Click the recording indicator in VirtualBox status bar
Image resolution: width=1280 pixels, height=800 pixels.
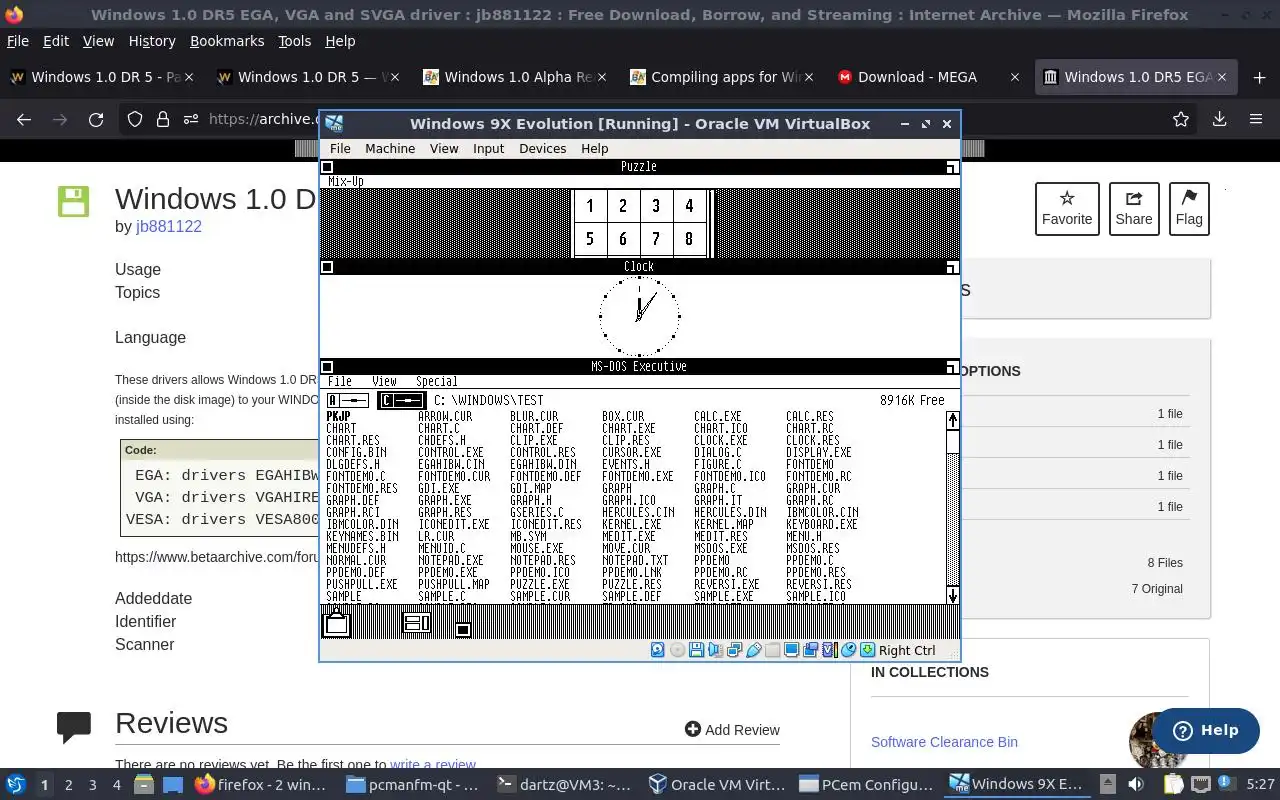click(810, 650)
